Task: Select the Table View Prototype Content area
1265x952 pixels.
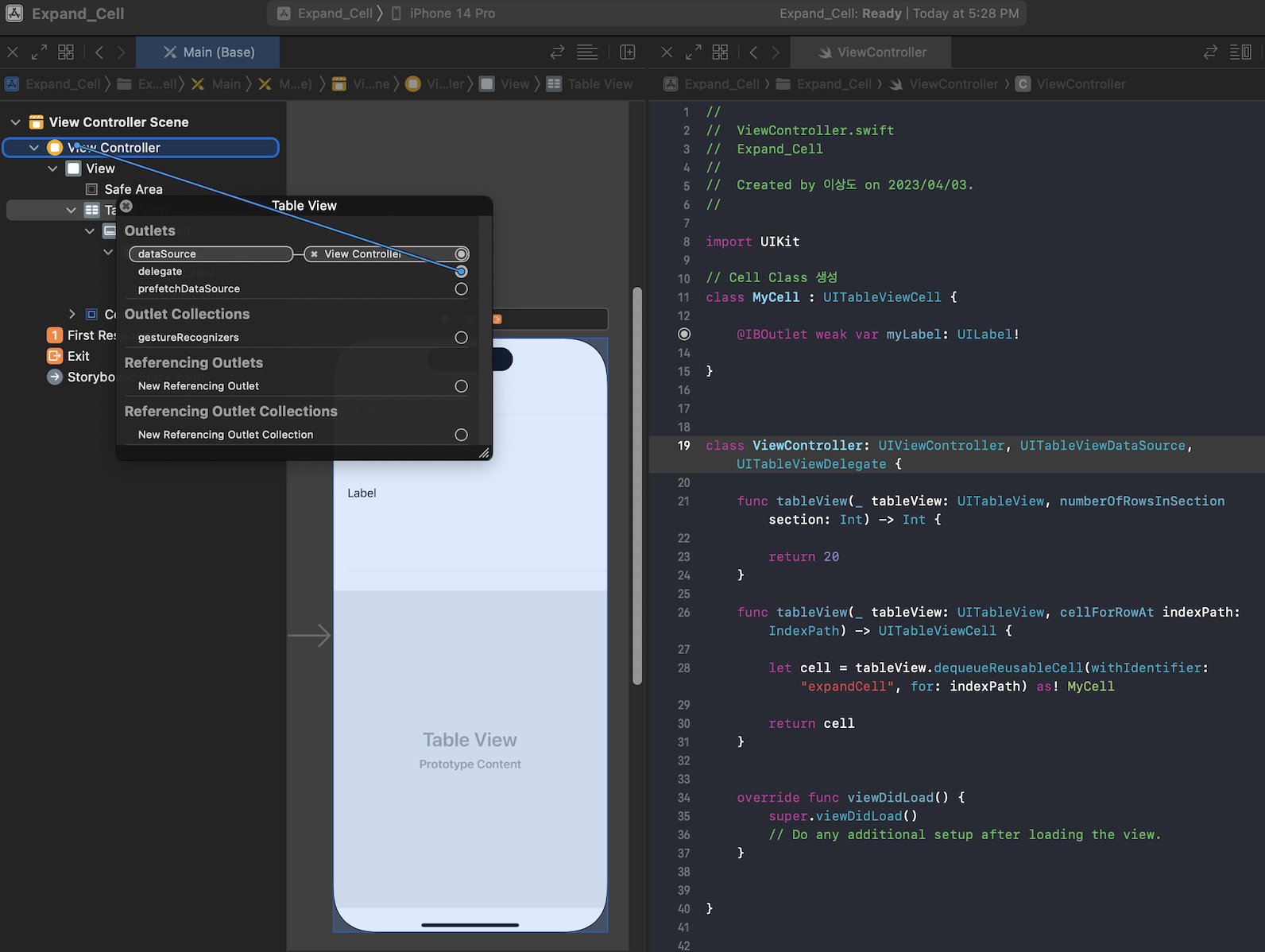Action: tap(470, 749)
